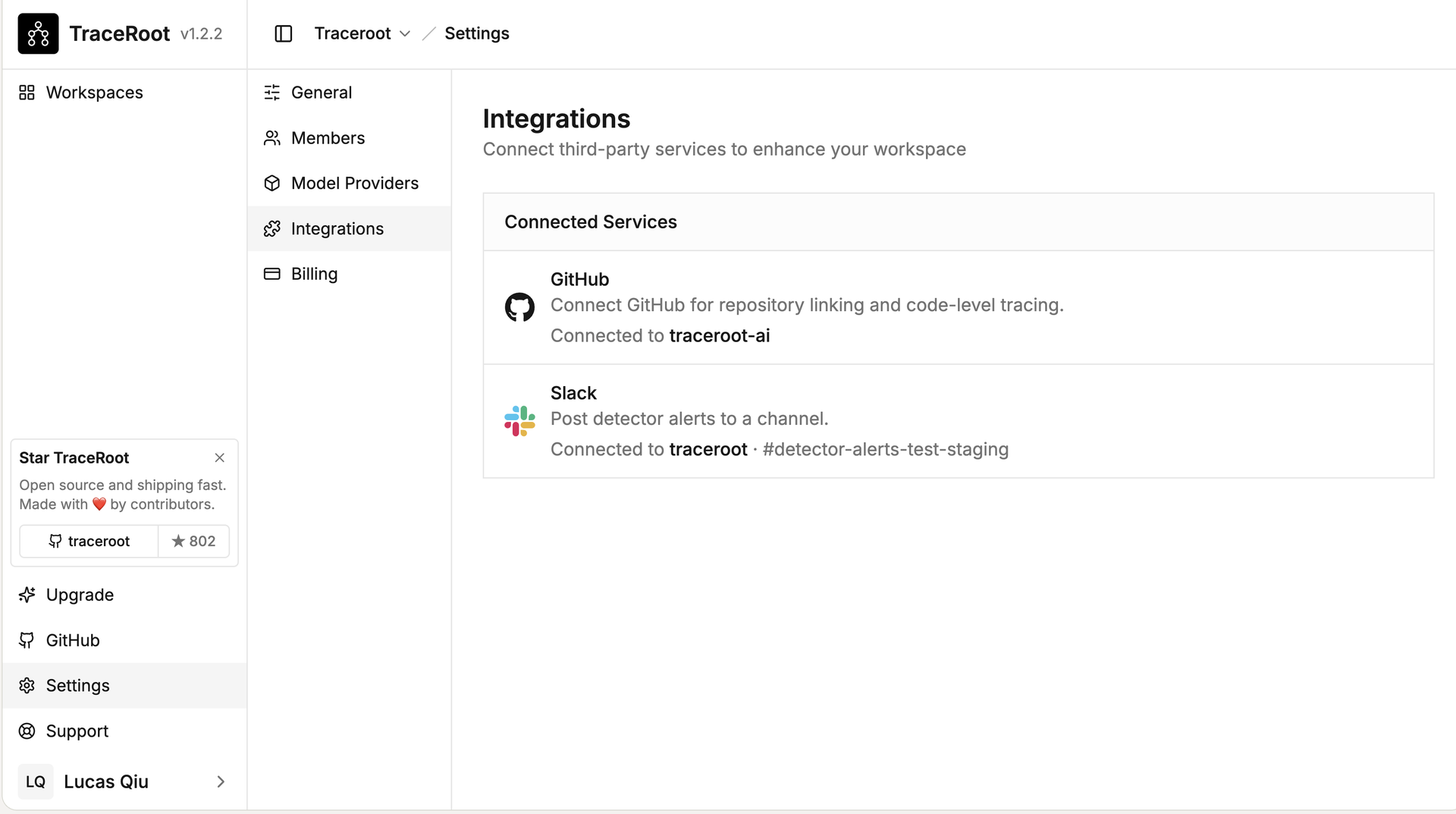The height and width of the screenshot is (814, 1456).
Task: Click the GitHub service title
Action: pyautogui.click(x=579, y=279)
